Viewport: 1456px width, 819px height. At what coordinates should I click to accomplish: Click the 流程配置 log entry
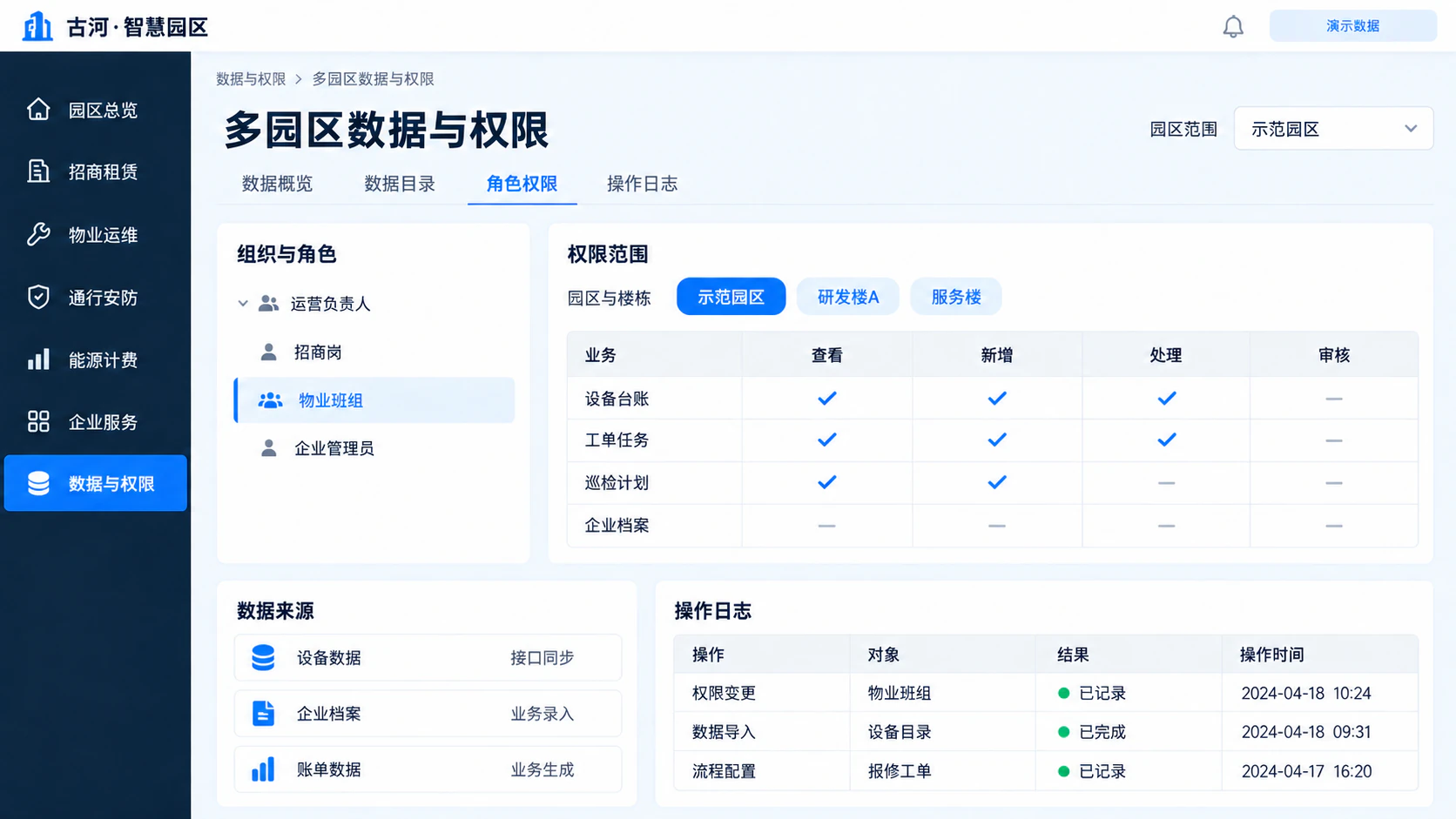click(724, 771)
